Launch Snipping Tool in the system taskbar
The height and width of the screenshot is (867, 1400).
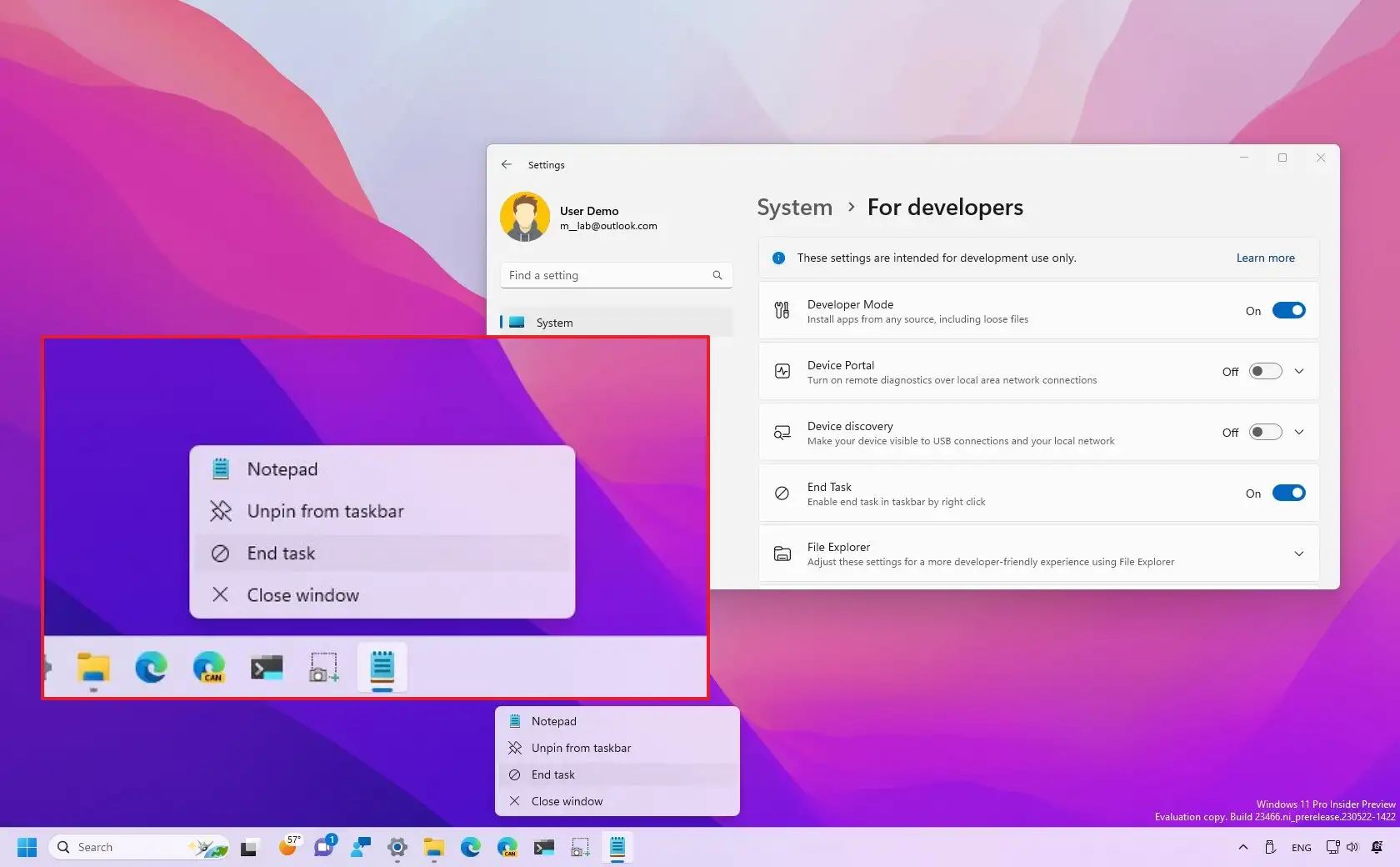[580, 848]
